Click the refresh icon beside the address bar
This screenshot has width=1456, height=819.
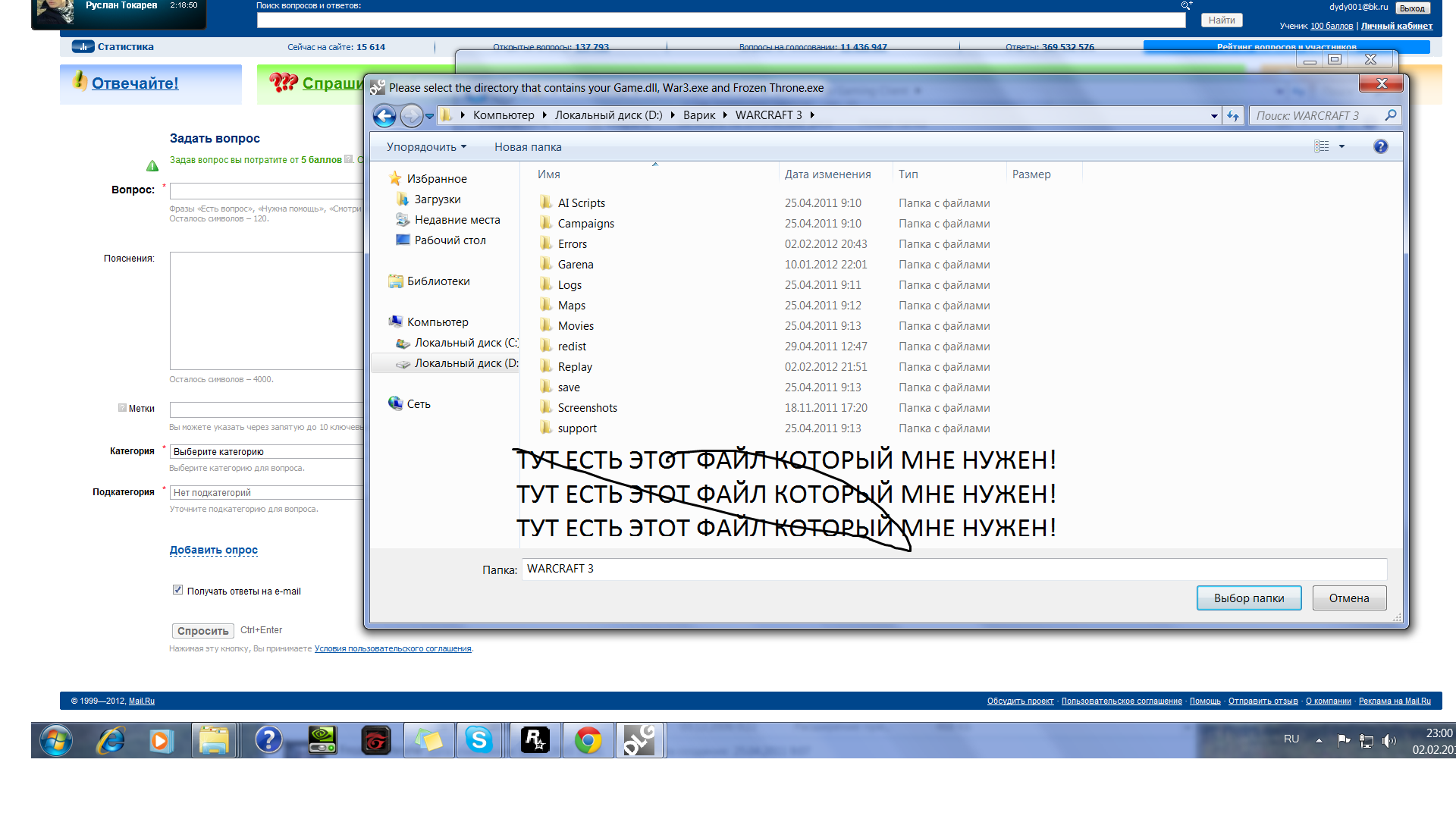pos(1233,116)
